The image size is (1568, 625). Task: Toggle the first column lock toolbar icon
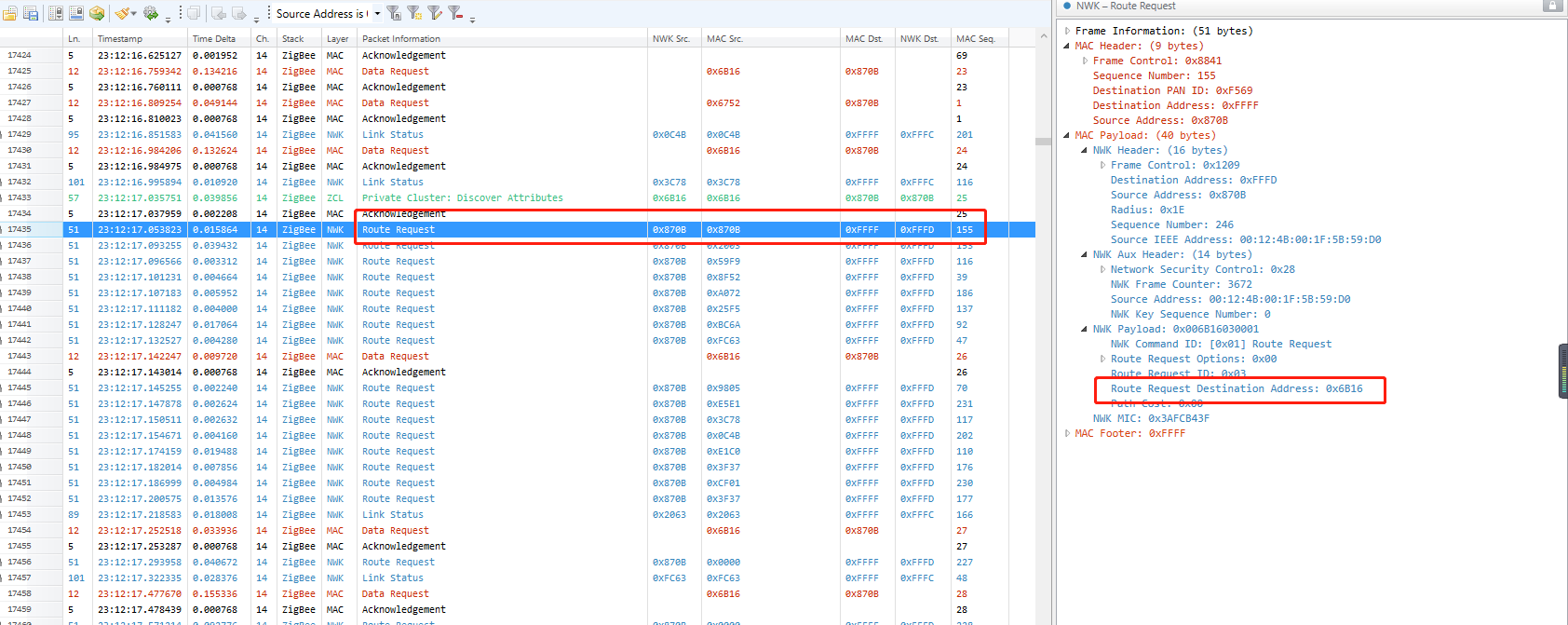click(x=56, y=13)
